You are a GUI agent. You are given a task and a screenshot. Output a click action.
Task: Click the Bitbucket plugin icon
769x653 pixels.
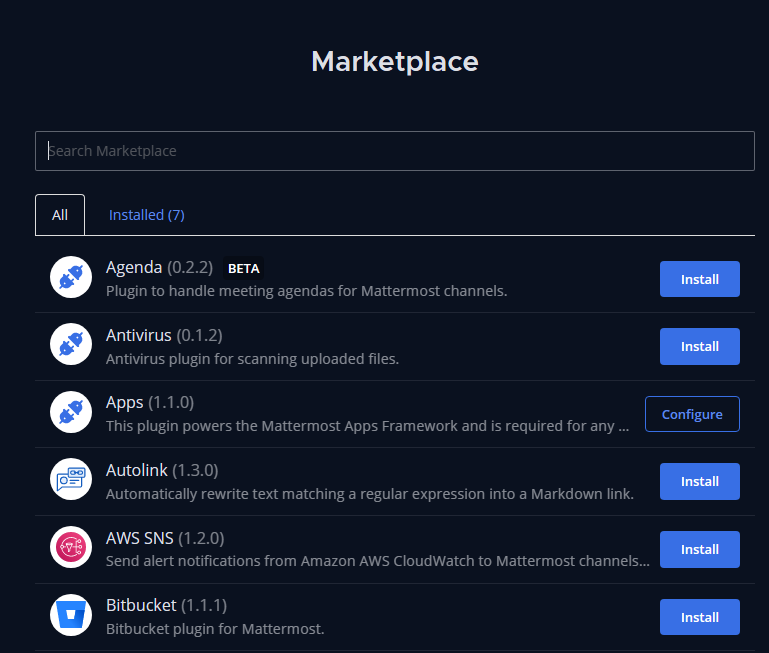pyautogui.click(x=71, y=615)
